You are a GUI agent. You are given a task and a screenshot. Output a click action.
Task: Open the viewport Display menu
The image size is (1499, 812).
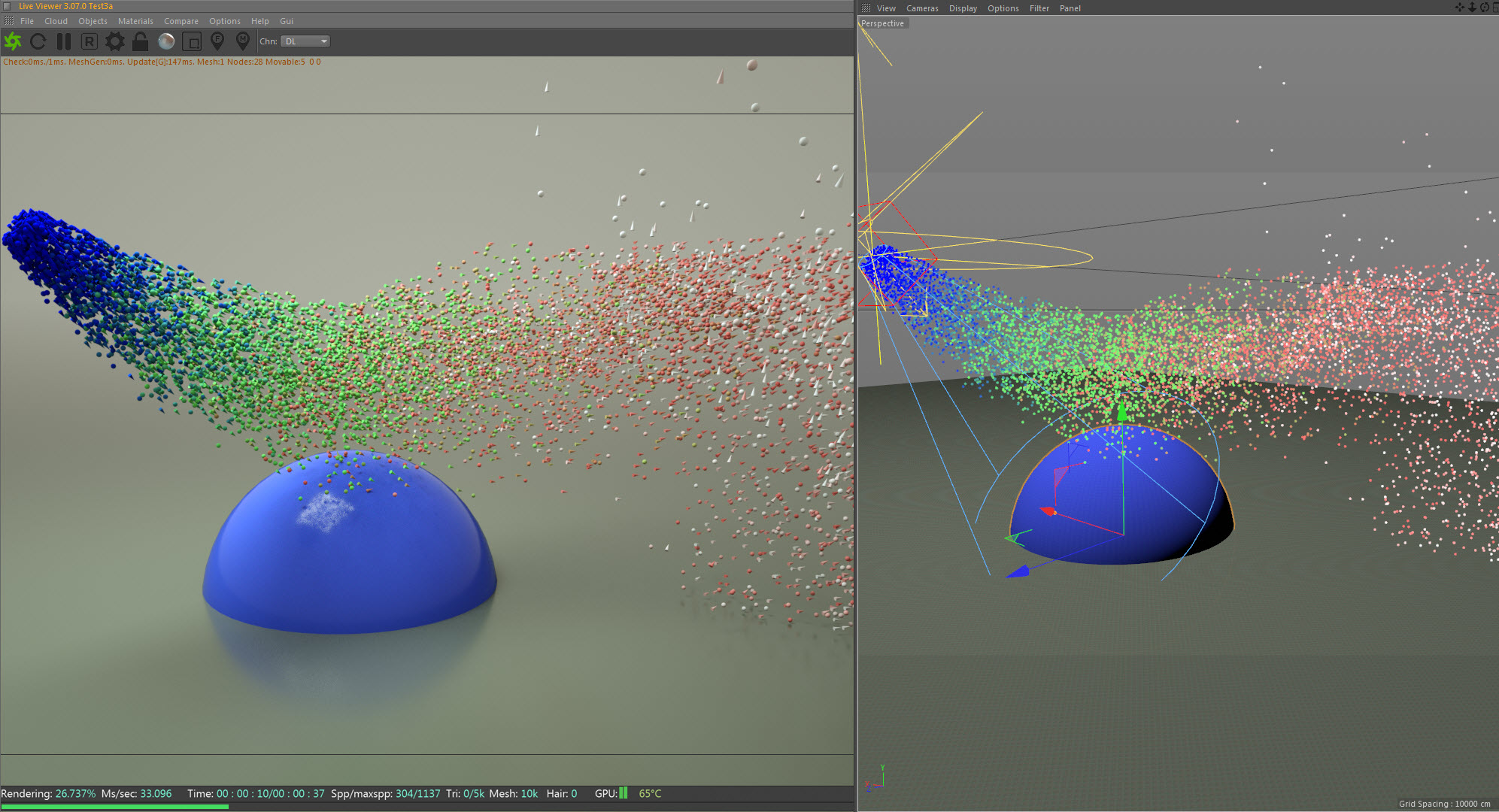tap(963, 8)
